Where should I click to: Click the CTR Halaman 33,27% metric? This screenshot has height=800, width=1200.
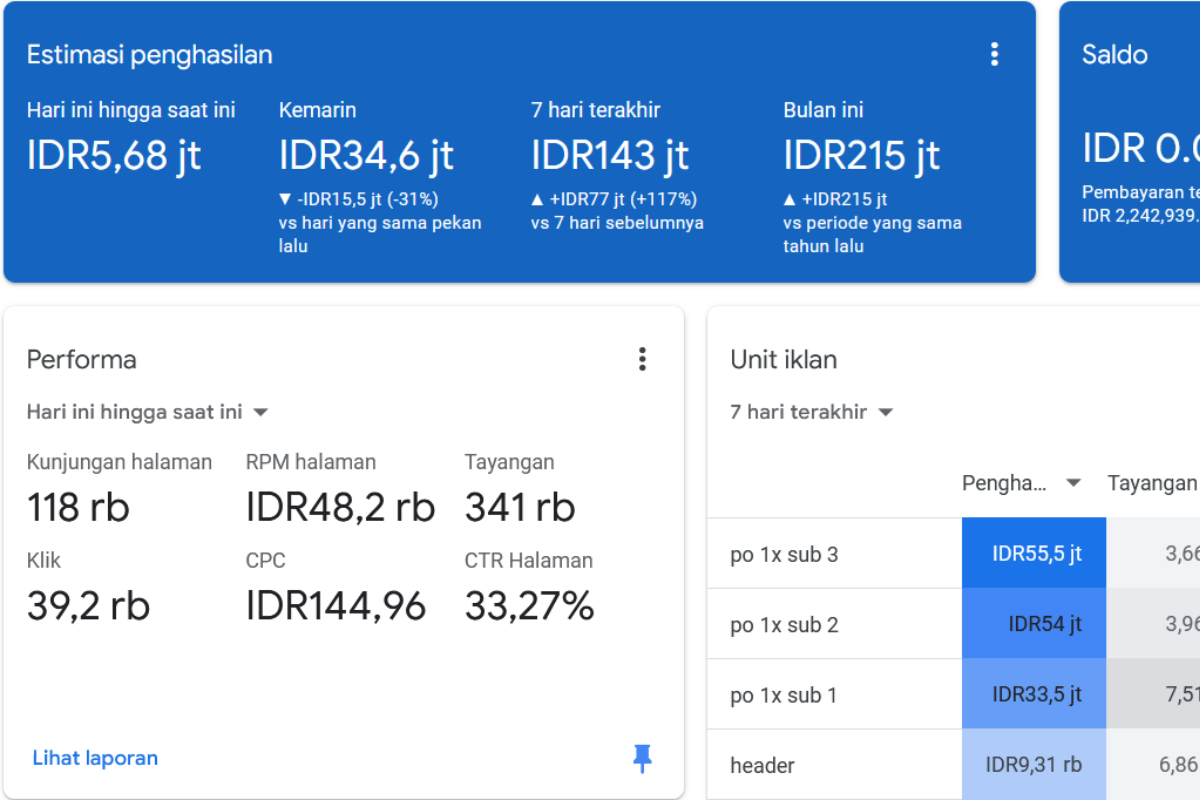coord(529,605)
